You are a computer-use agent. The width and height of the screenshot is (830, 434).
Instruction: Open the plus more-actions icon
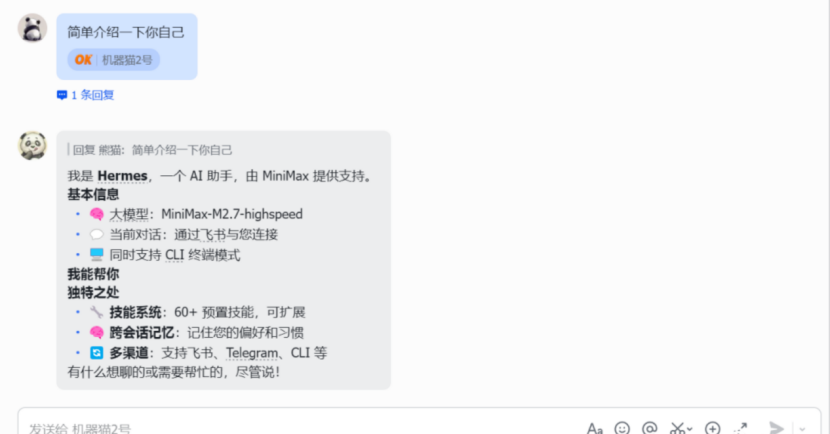pos(712,428)
